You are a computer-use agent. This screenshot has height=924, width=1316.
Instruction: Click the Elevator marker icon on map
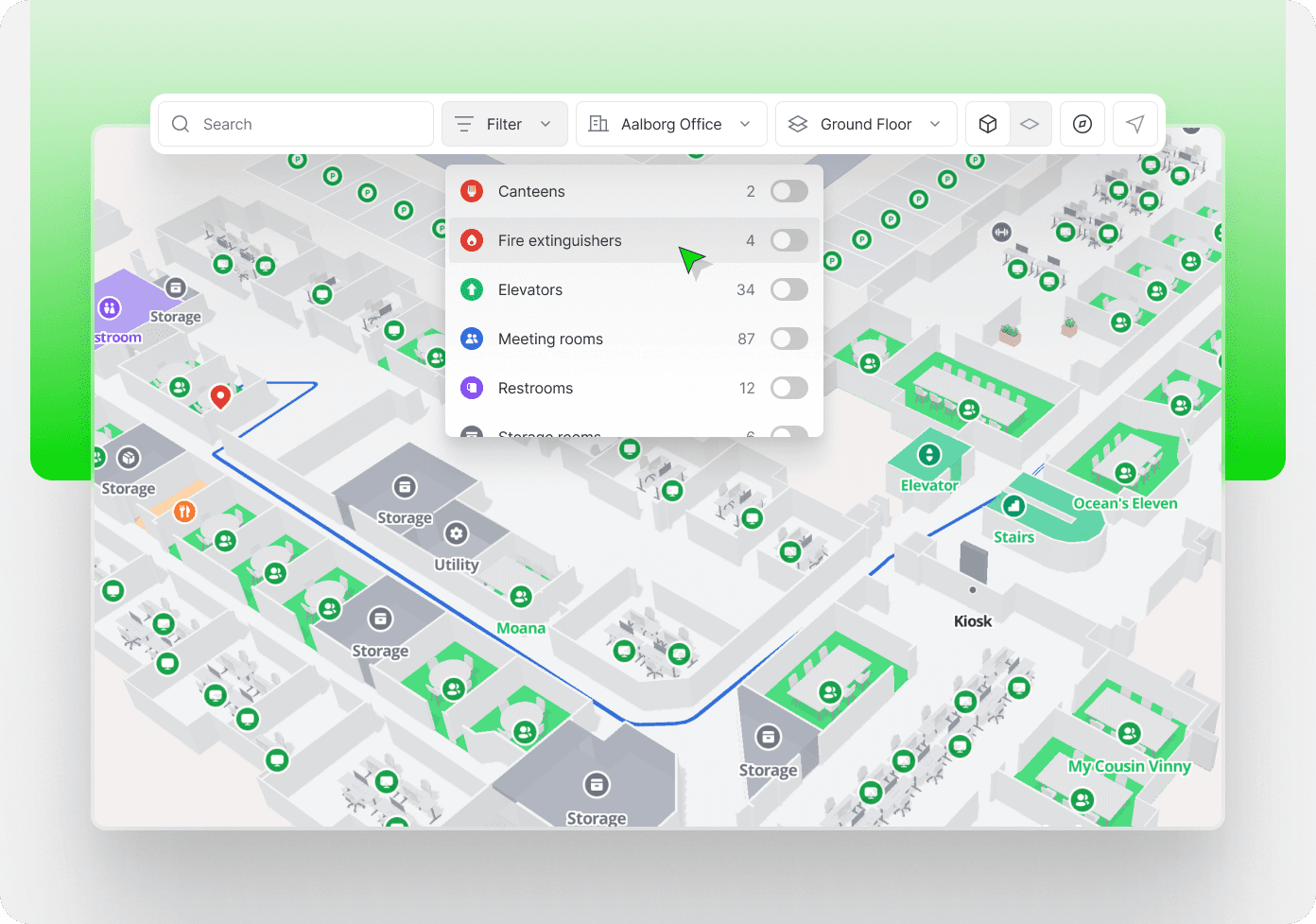coord(929,455)
